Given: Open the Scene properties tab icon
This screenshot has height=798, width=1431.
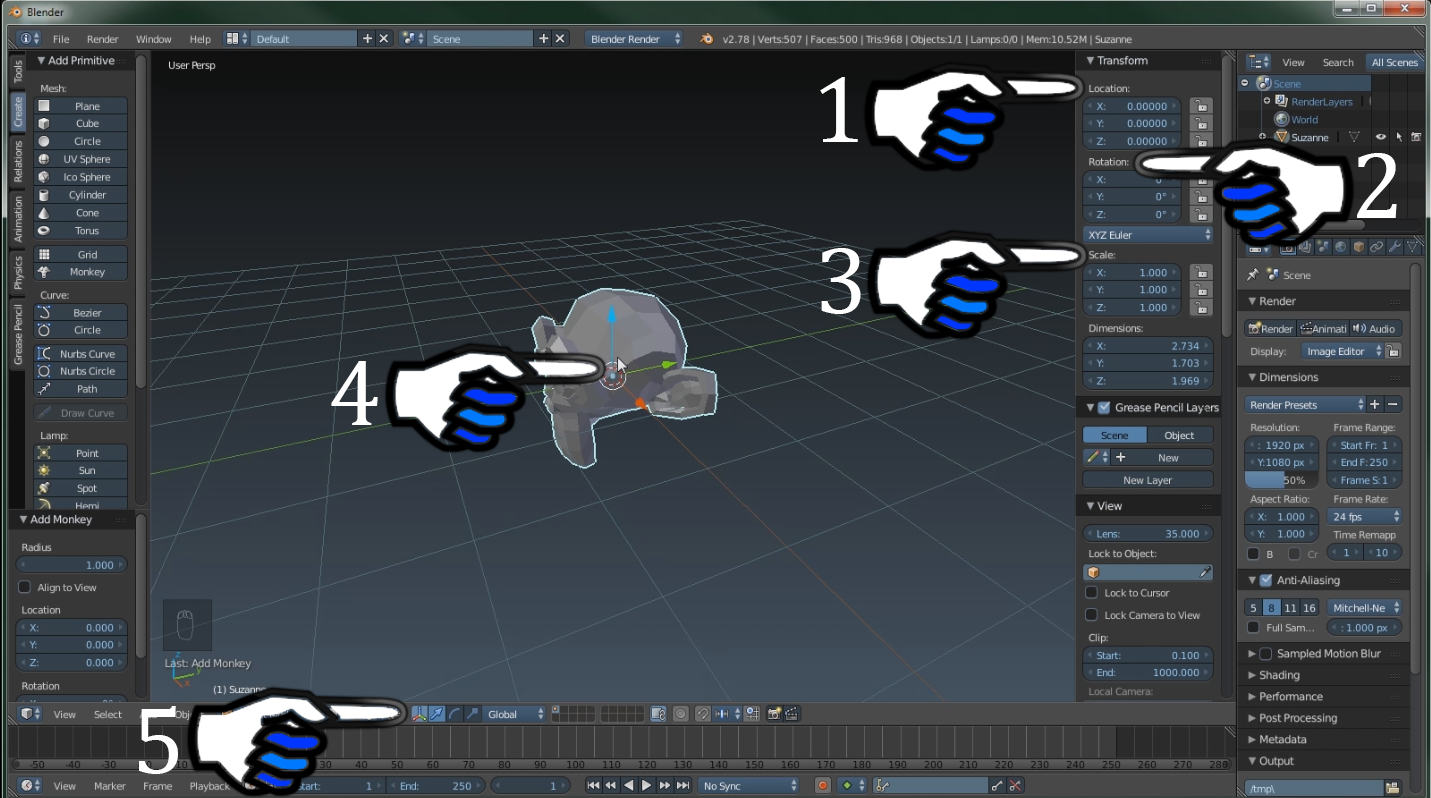Looking at the screenshot, I should pos(1324,246).
